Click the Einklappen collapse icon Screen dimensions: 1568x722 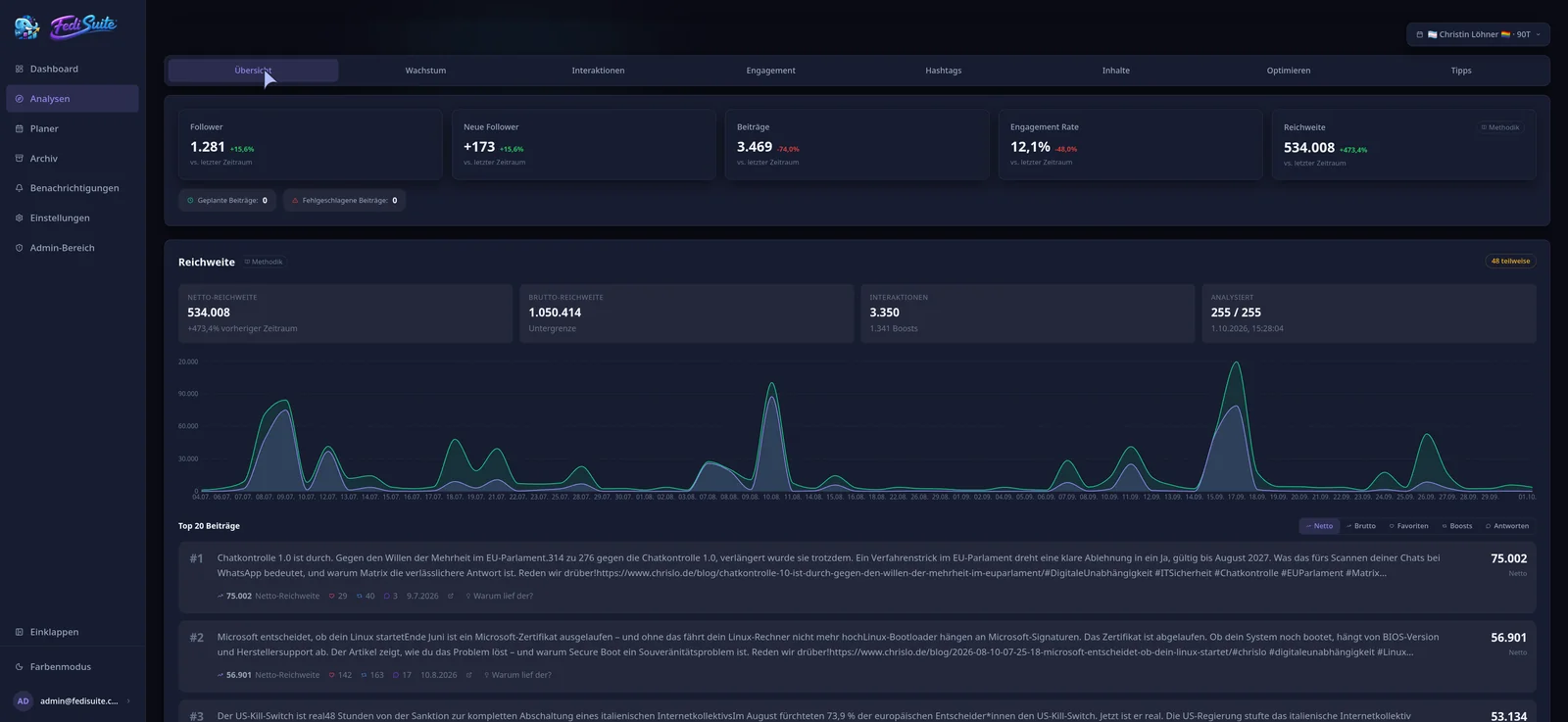(20, 633)
